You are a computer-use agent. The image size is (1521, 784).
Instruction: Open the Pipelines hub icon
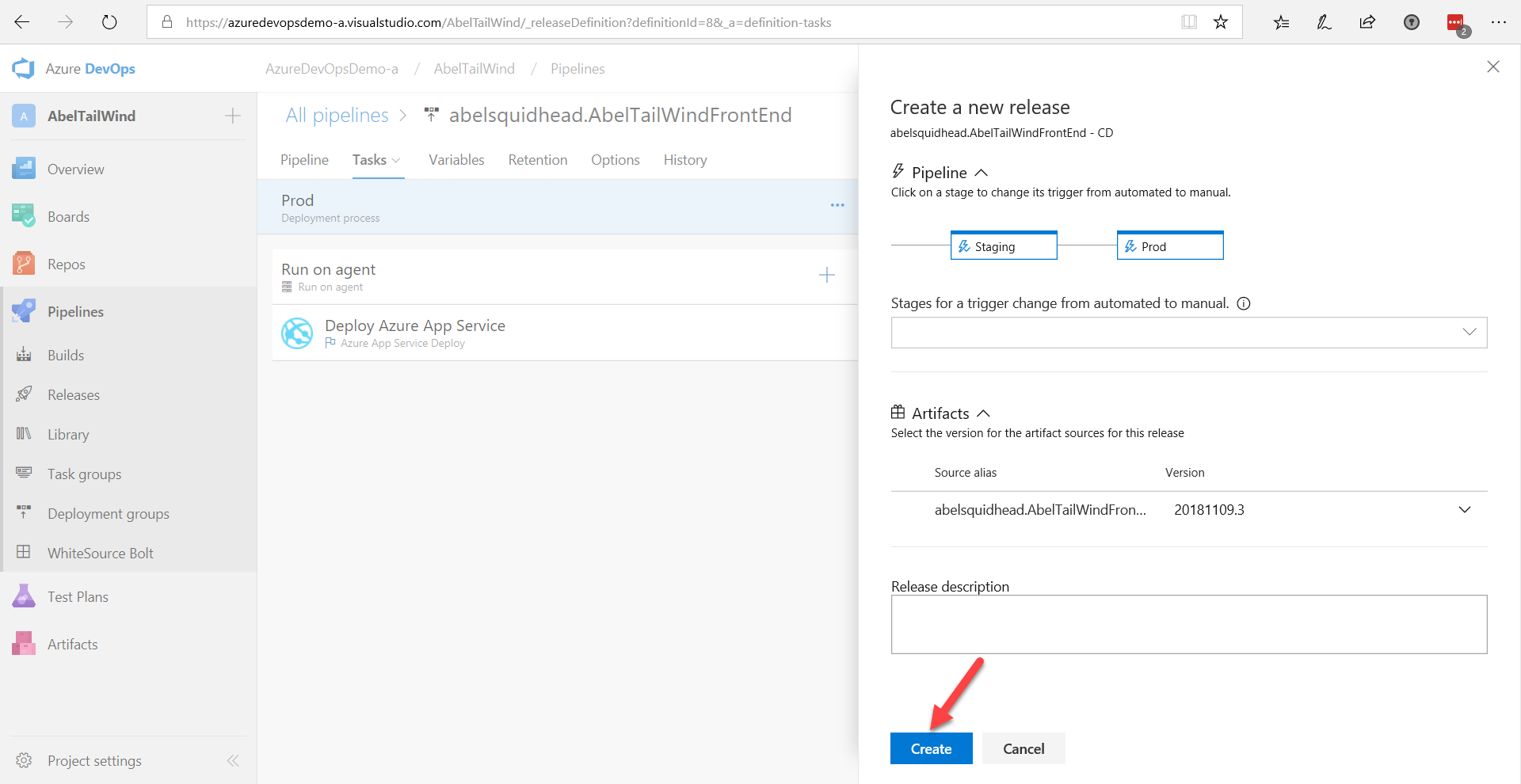(x=24, y=311)
